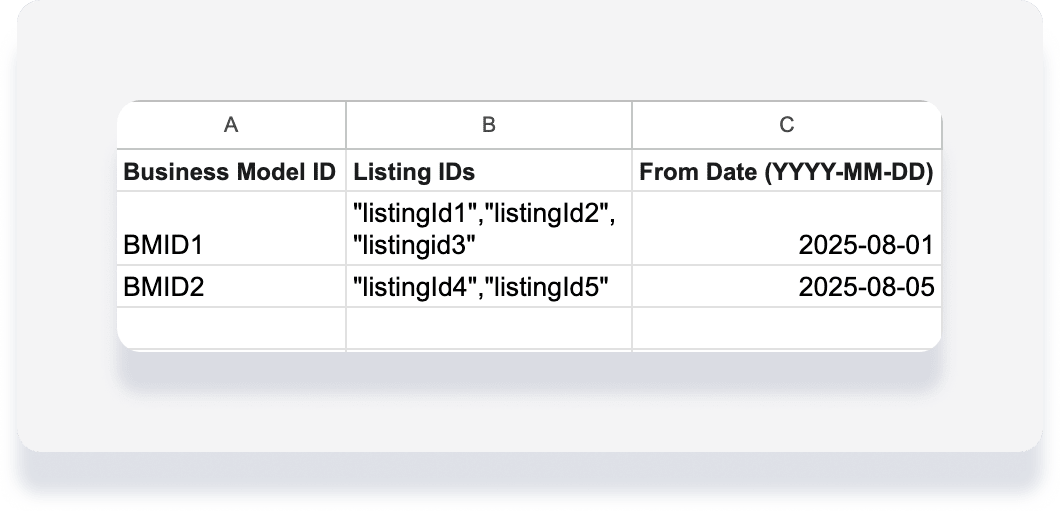Click empty cell below listingId4 row
The width and height of the screenshot is (1060, 511).
489,328
